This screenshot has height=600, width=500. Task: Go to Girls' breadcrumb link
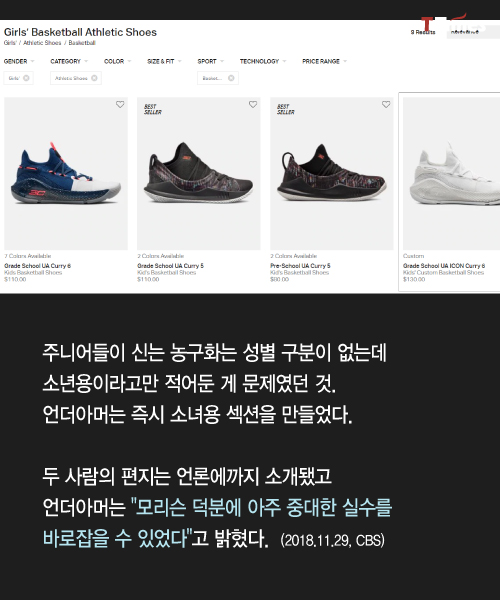[x=10, y=43]
